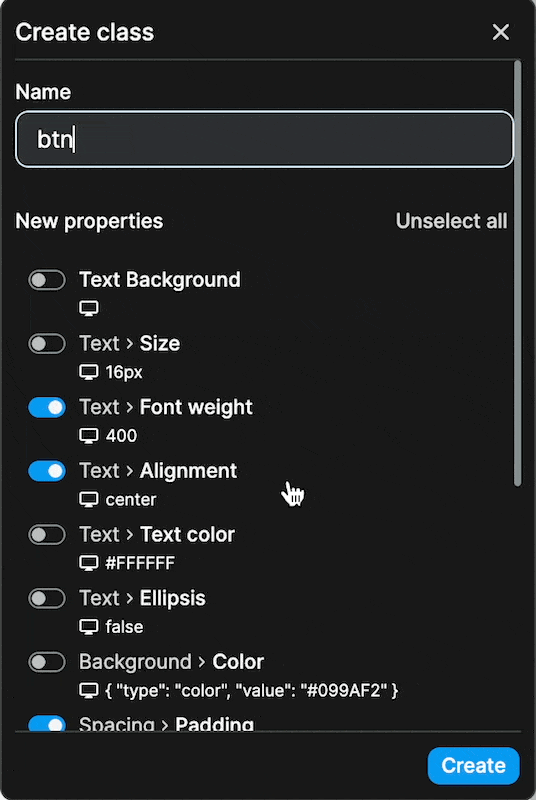Disable the Spacing Padding toggle
The image size is (536, 800).
pos(47,723)
